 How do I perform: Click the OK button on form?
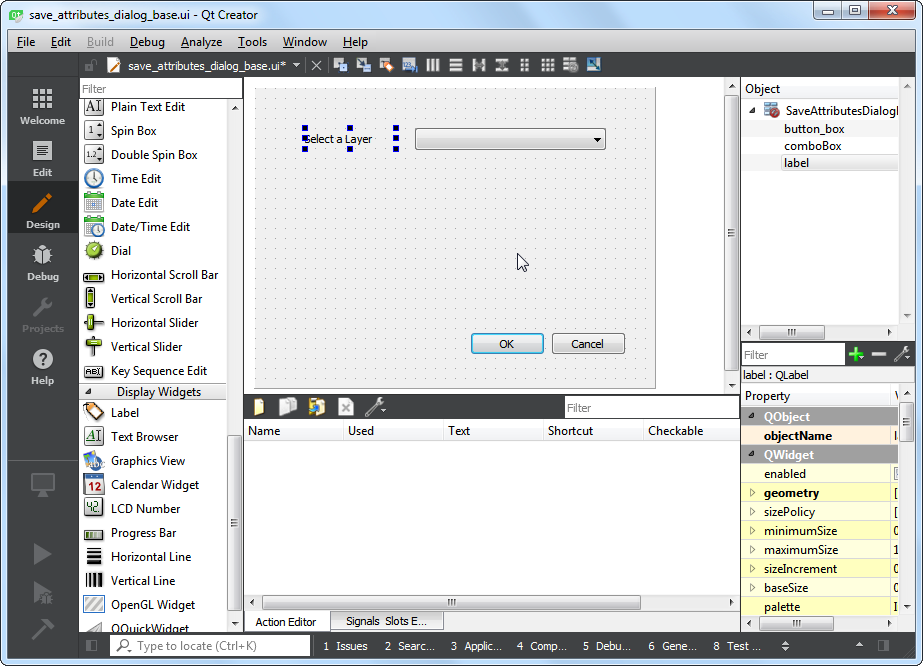point(507,344)
